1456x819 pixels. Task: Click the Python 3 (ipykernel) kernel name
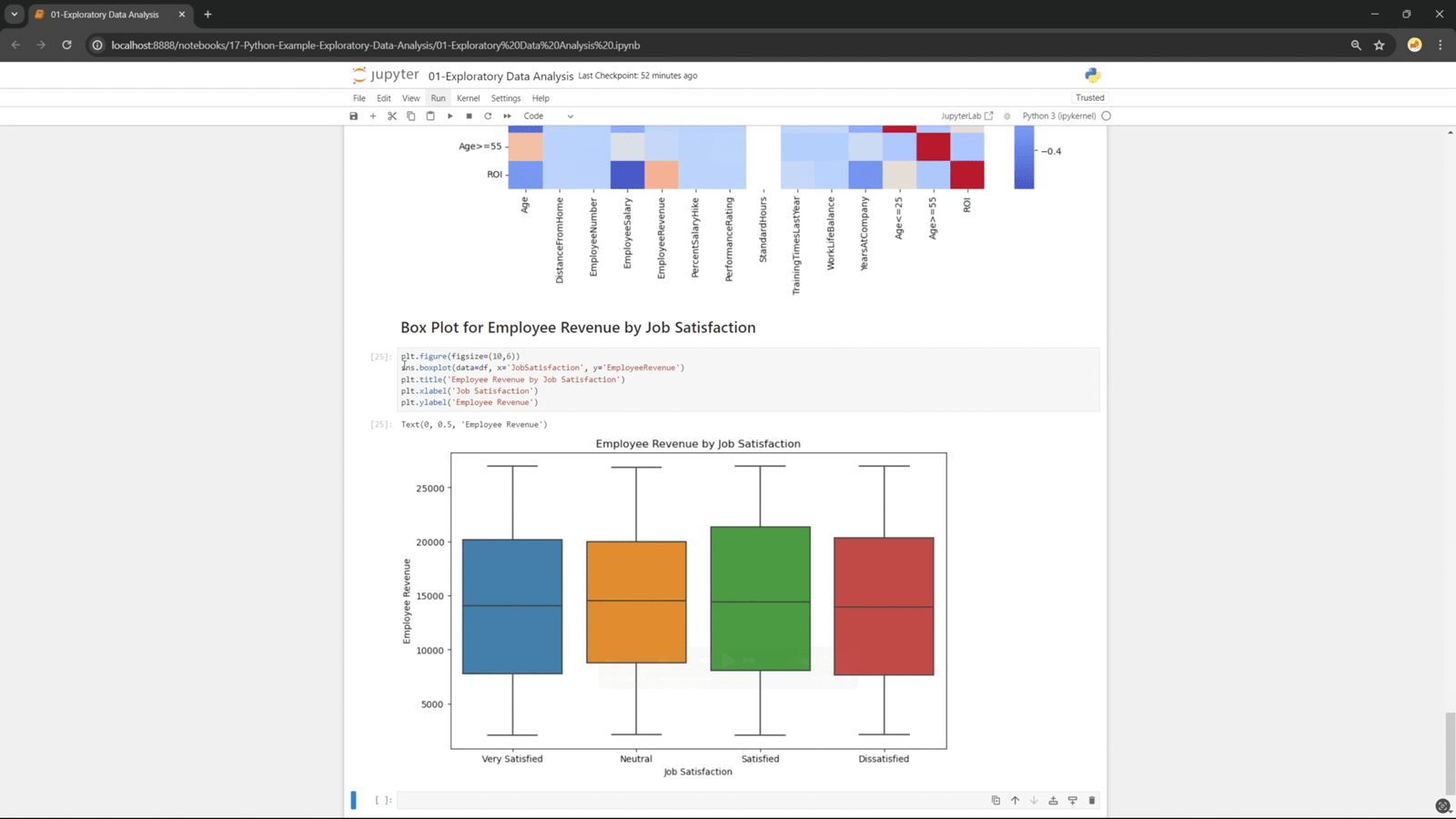click(x=1058, y=116)
